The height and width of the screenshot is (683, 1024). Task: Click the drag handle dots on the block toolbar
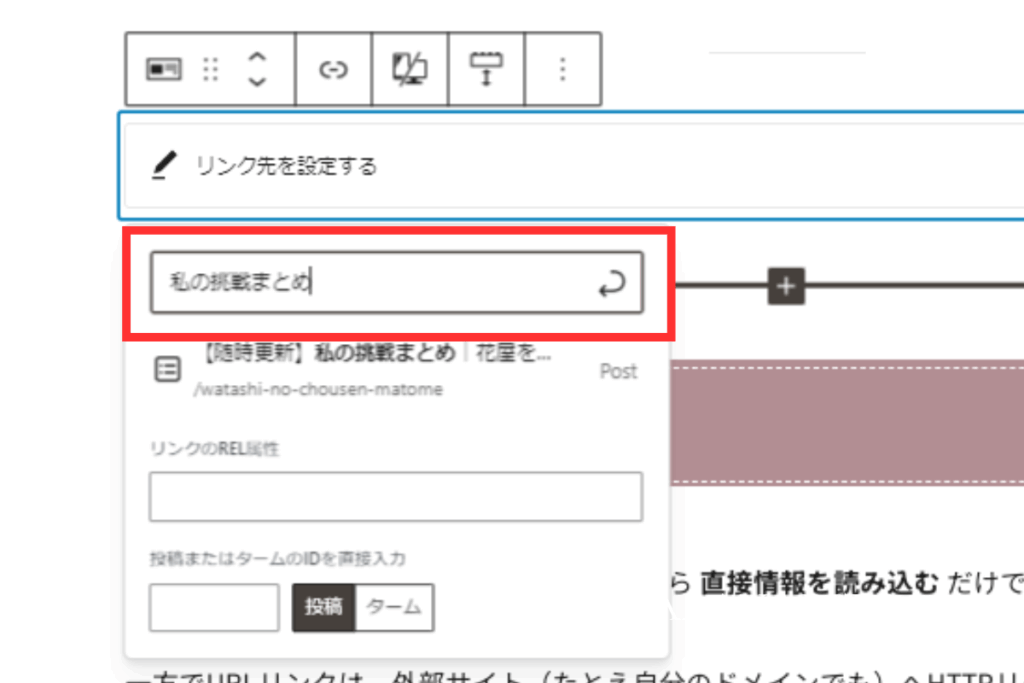[x=211, y=68]
